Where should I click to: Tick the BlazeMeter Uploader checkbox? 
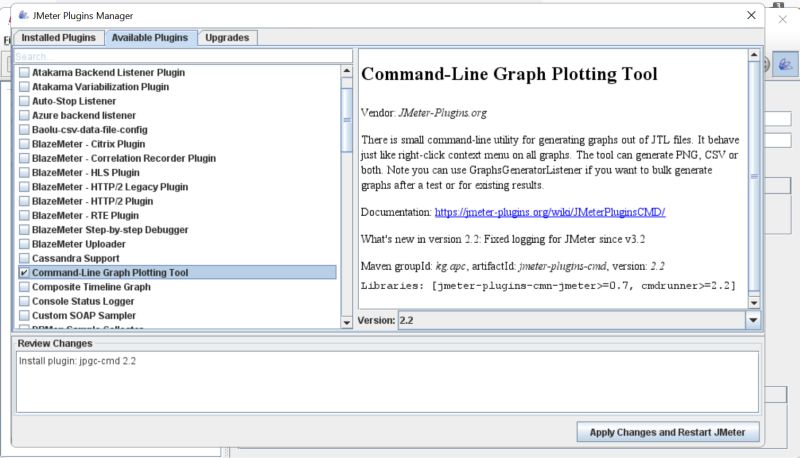click(x=24, y=244)
